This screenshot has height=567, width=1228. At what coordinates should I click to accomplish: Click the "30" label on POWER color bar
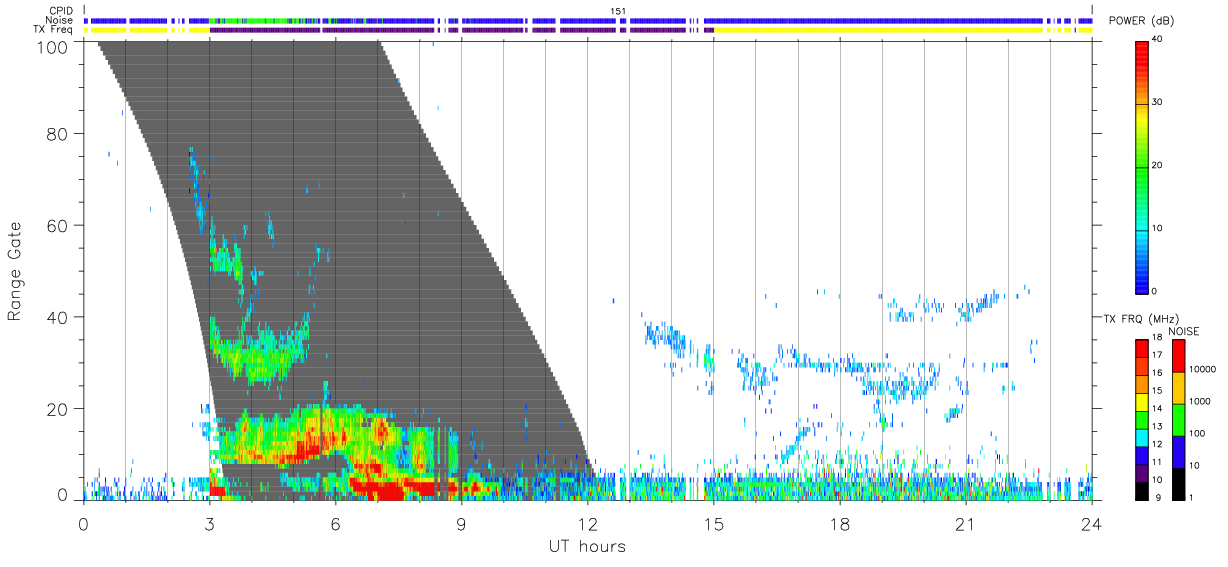coord(1158,103)
